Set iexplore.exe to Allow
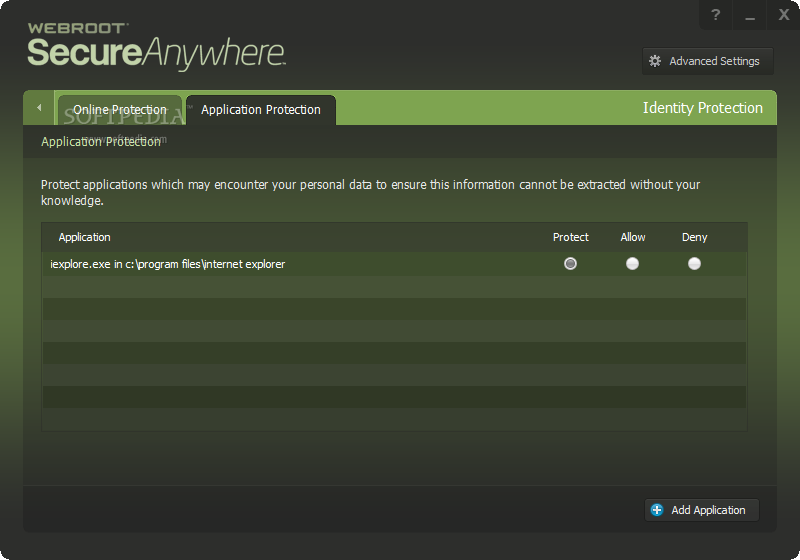 [x=632, y=264]
